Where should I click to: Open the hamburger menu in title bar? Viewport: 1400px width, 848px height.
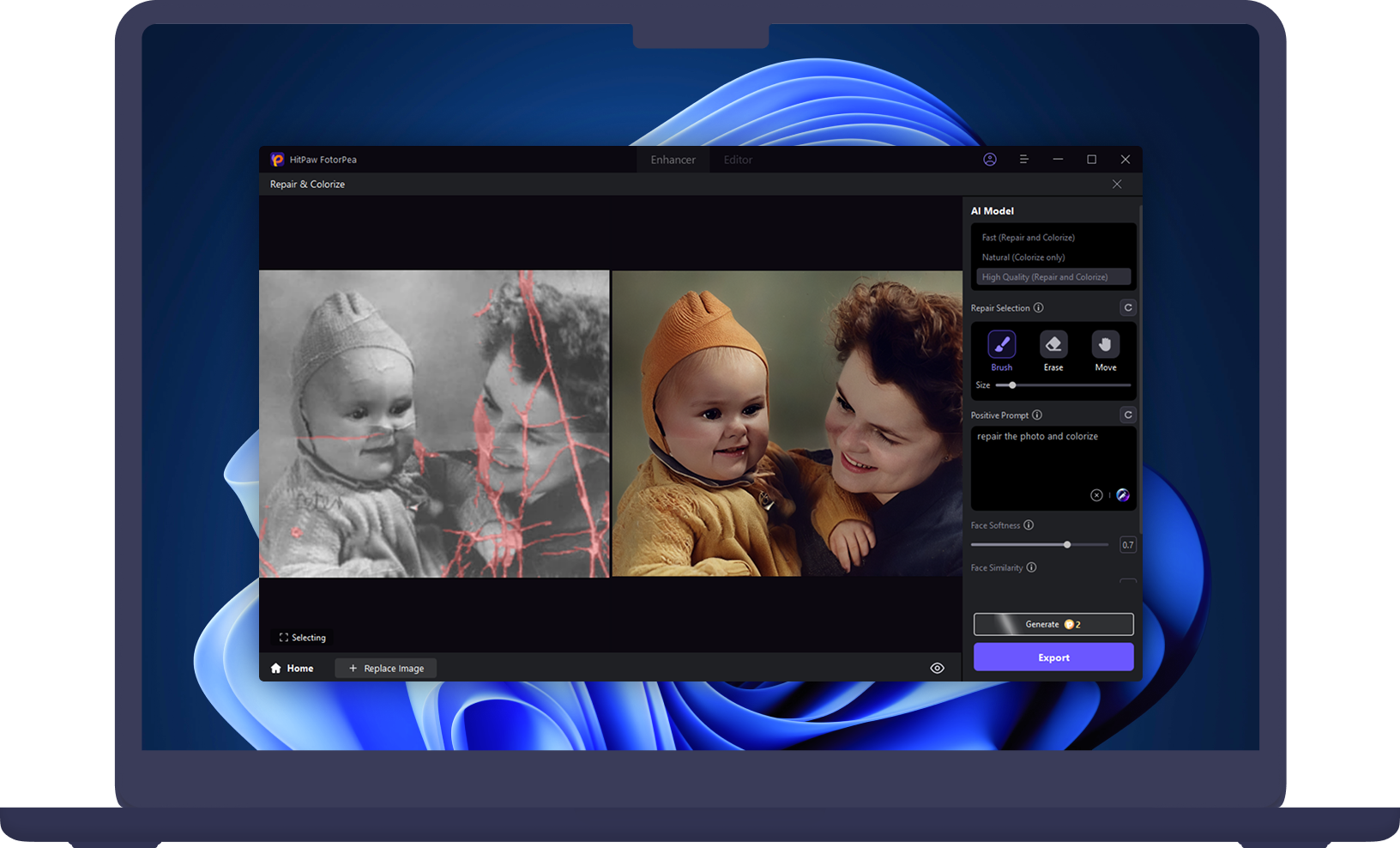[1023, 160]
